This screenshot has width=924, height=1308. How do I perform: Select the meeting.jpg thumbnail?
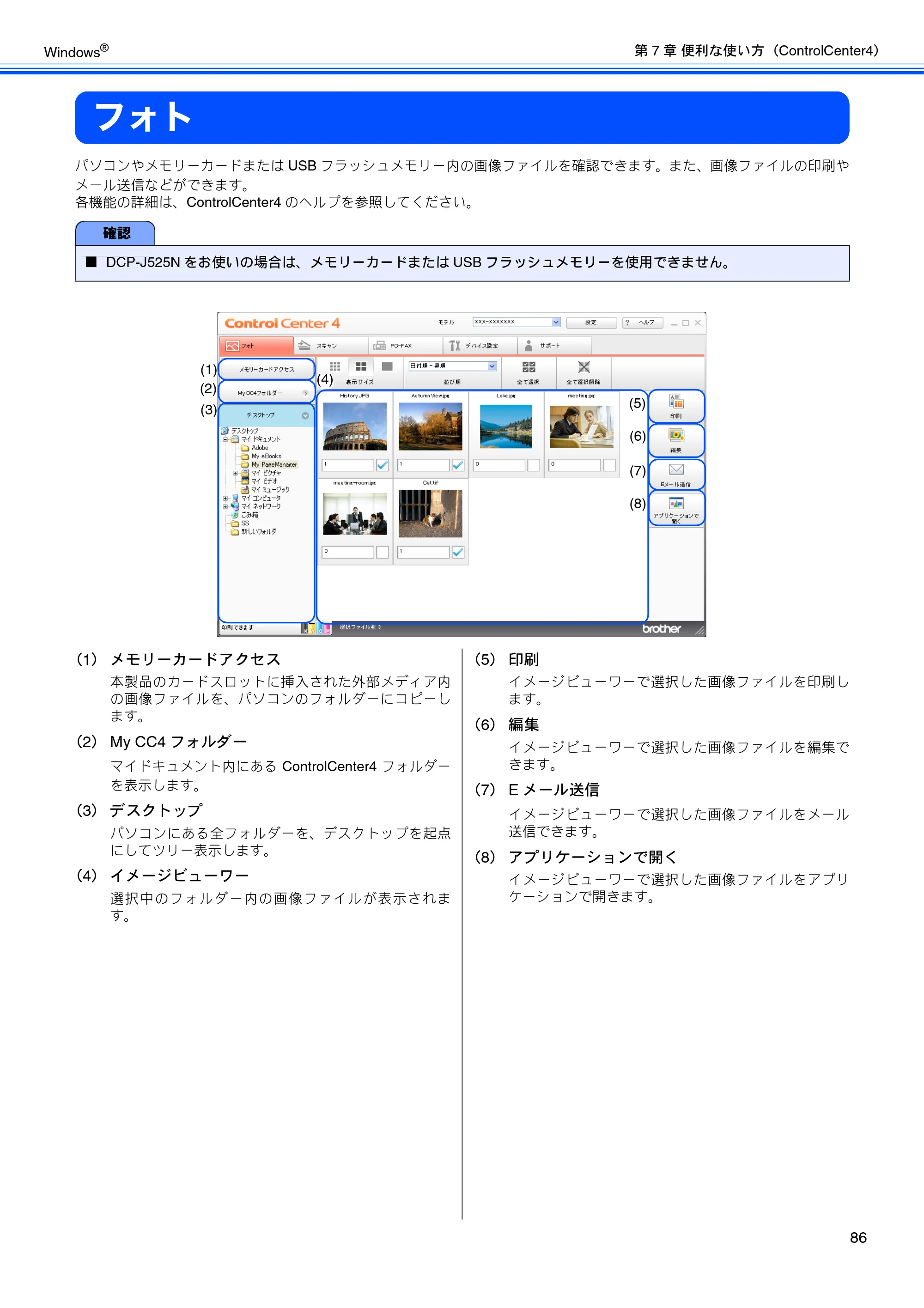pyautogui.click(x=582, y=426)
